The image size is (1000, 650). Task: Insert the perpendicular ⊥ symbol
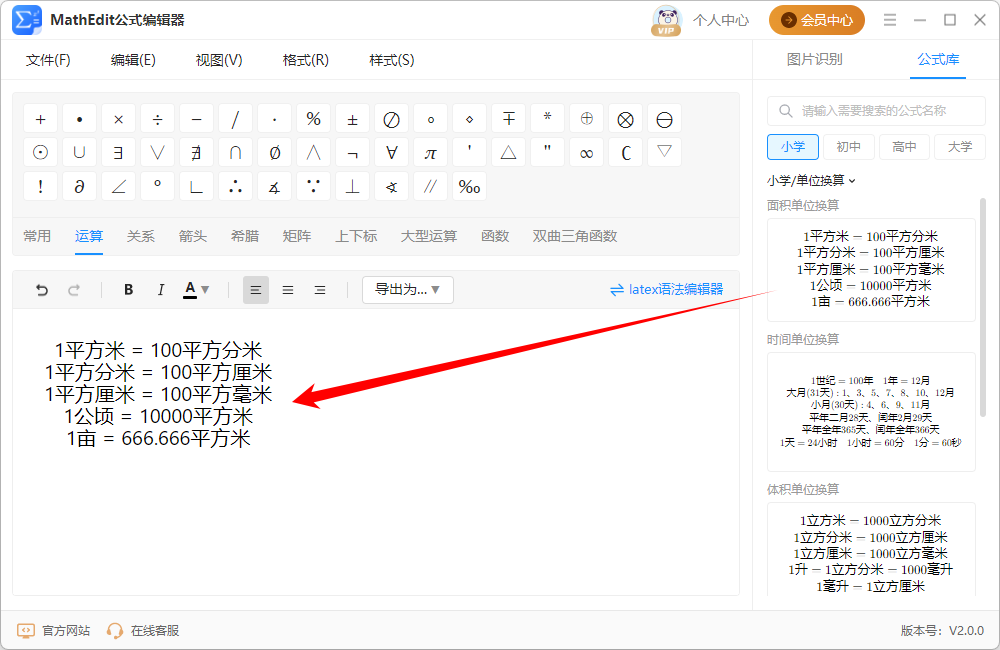tap(352, 186)
